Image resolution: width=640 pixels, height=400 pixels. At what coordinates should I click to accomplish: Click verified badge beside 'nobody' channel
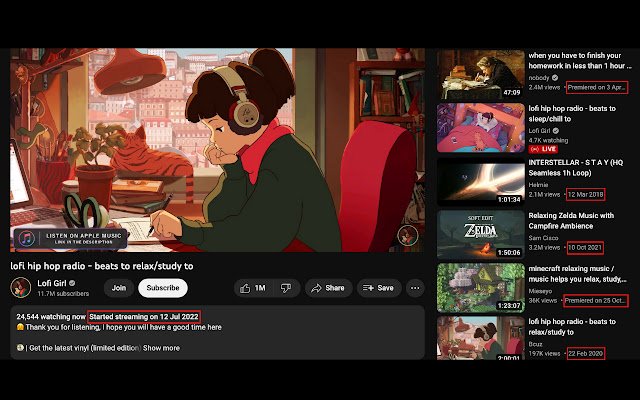click(x=555, y=78)
